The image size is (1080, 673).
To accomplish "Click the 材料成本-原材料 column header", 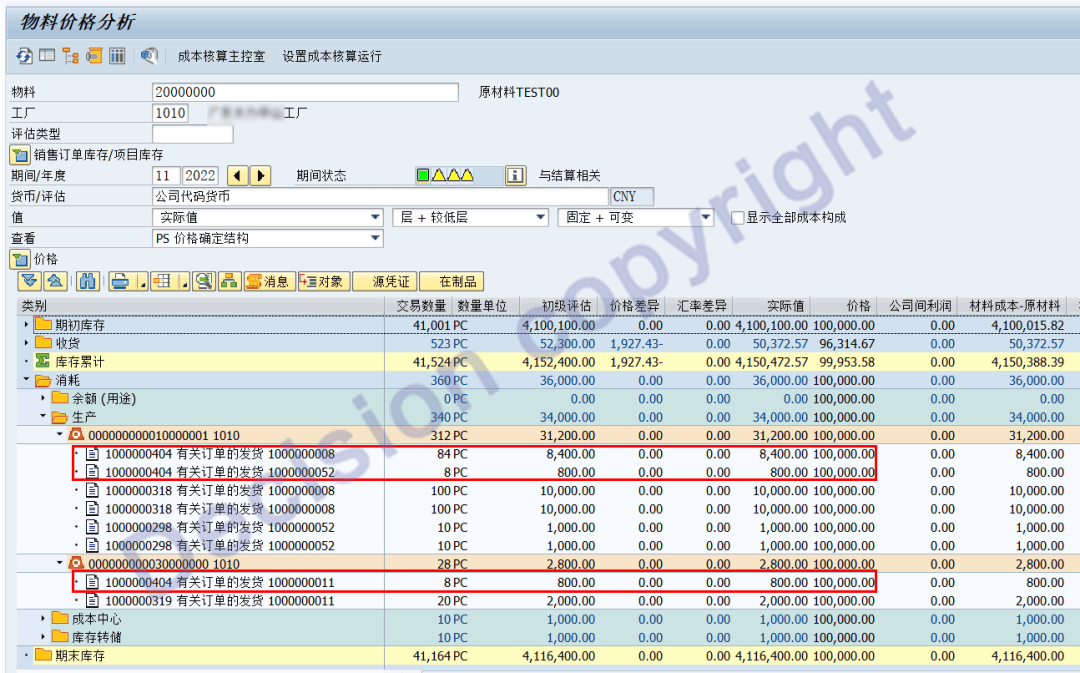I will 1014,306.
